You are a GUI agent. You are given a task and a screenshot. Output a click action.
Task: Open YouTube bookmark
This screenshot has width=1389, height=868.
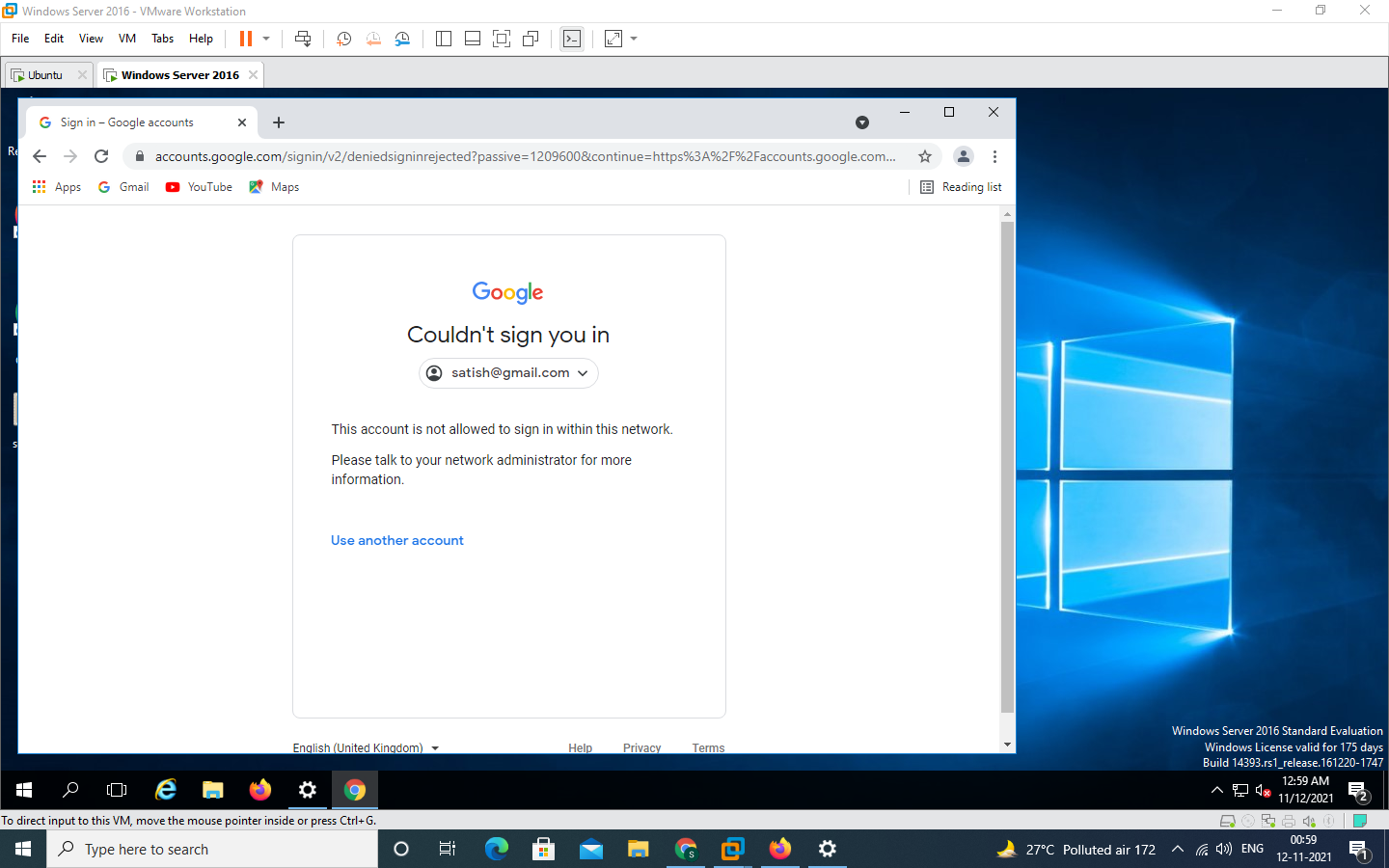coord(199,187)
